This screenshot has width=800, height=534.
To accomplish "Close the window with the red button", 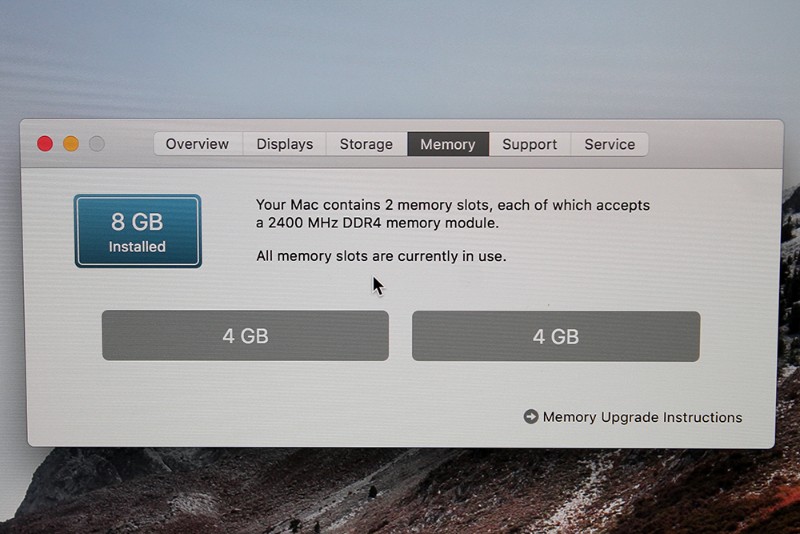I will [x=45, y=144].
